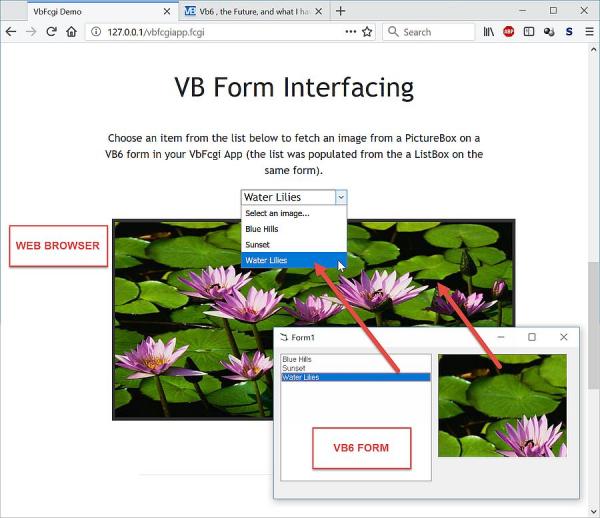The height and width of the screenshot is (518, 600).
Task: Click the Adblock Plus ABP icon
Action: (509, 32)
